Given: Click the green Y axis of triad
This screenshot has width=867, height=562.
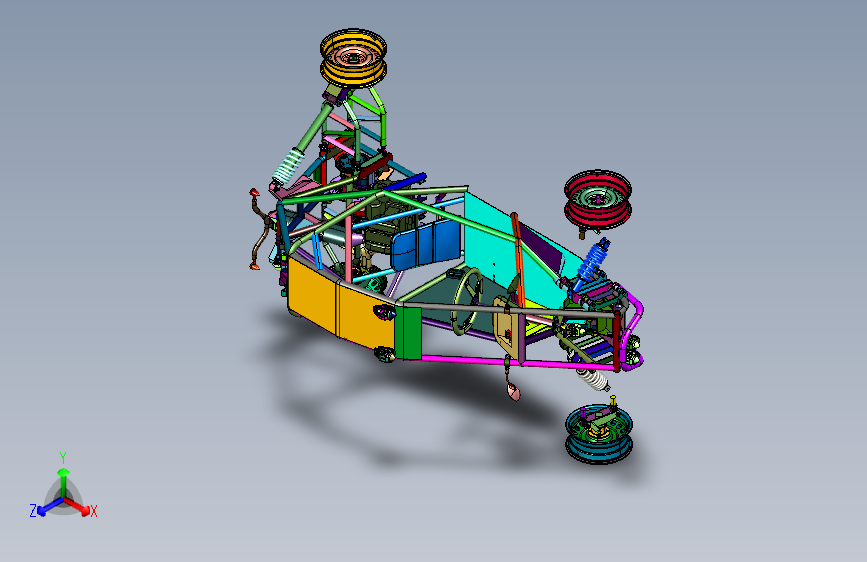Looking at the screenshot, I should (x=64, y=483).
